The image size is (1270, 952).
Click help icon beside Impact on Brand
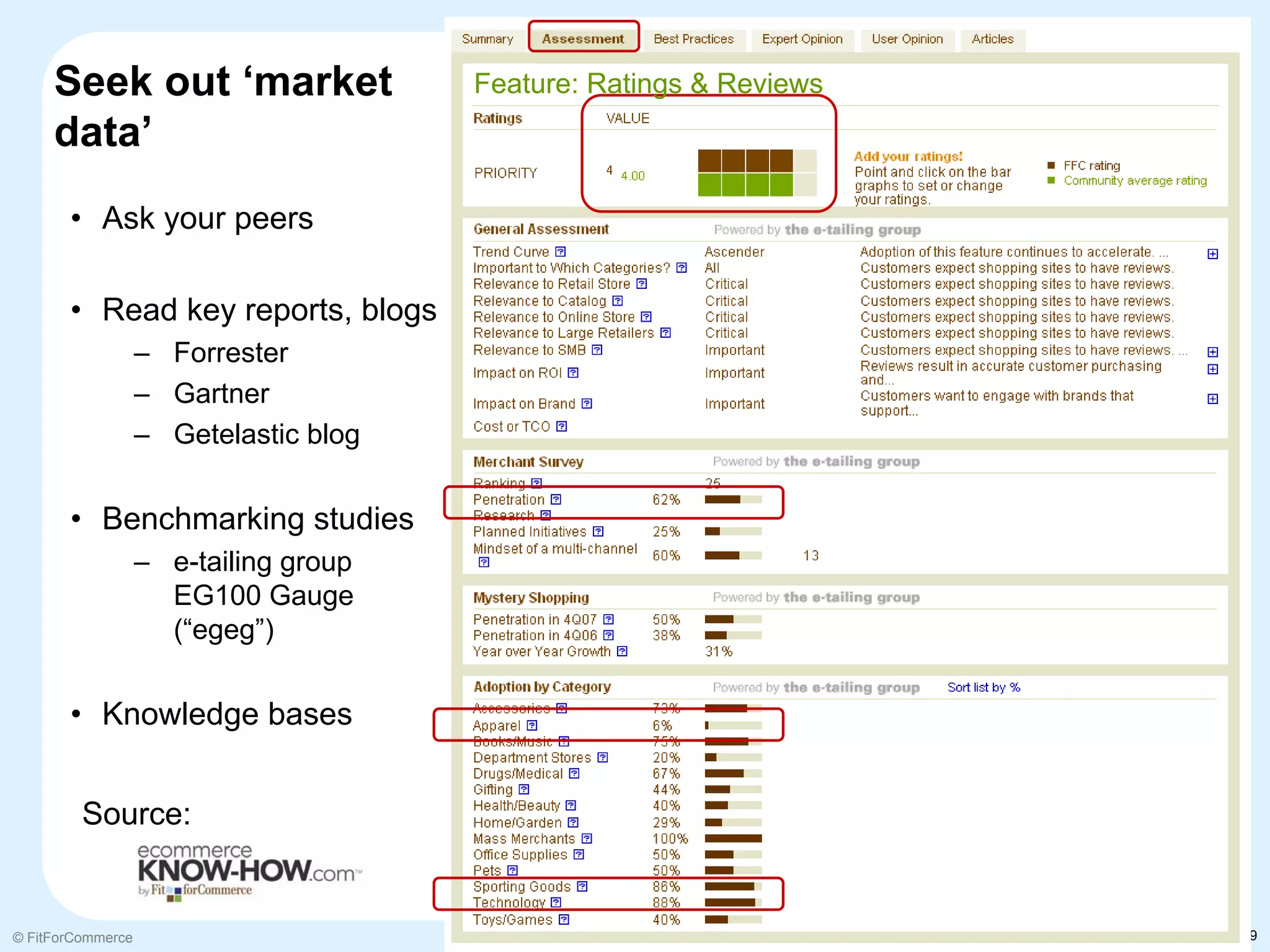point(587,403)
